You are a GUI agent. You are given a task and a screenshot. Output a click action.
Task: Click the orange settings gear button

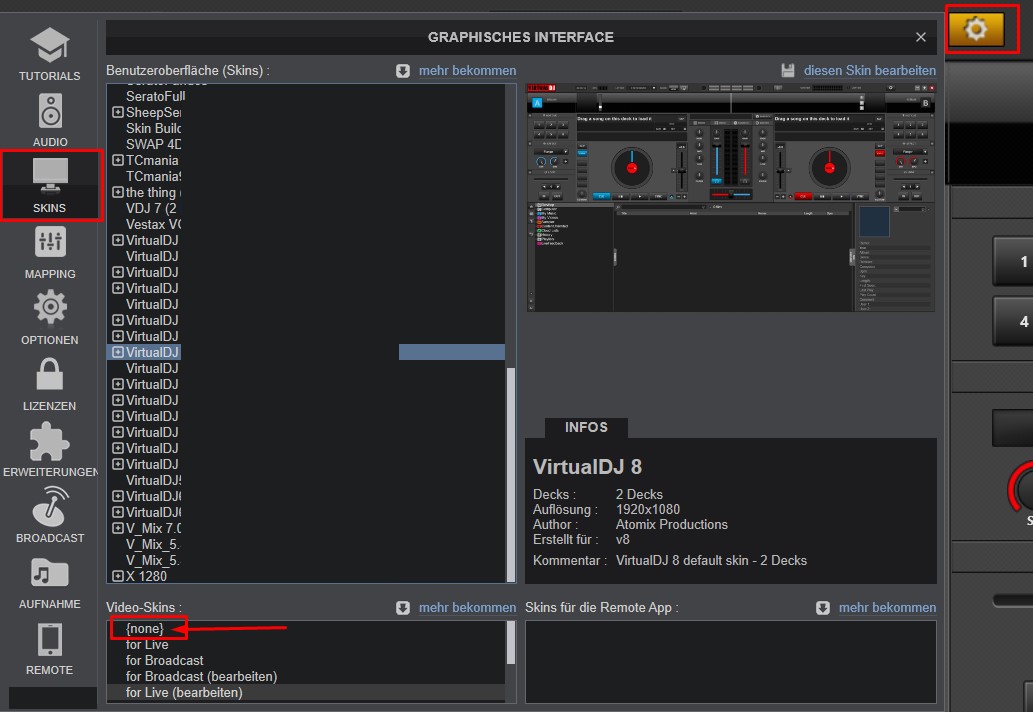click(x=976, y=29)
